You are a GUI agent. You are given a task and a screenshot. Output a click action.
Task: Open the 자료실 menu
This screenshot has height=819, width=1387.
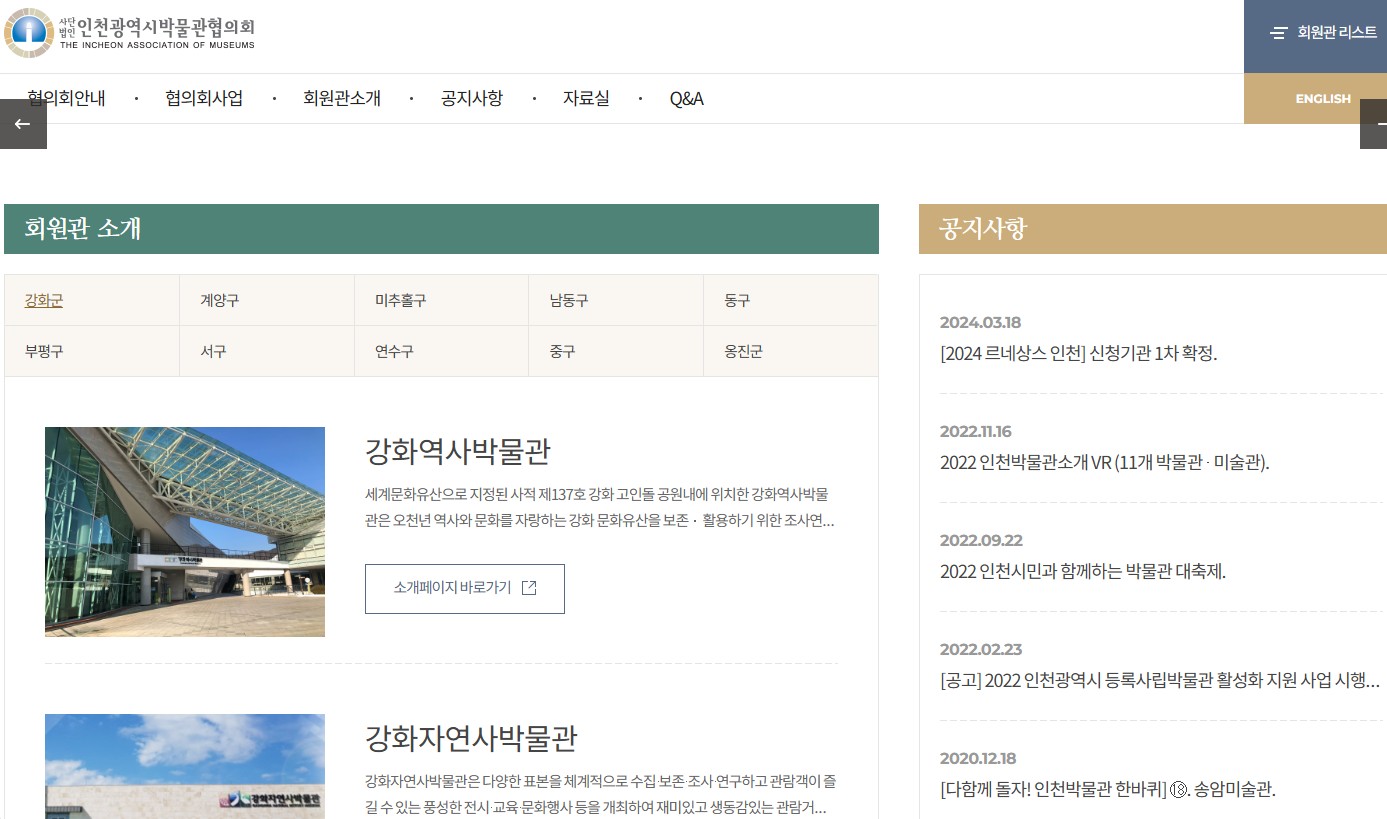586,99
